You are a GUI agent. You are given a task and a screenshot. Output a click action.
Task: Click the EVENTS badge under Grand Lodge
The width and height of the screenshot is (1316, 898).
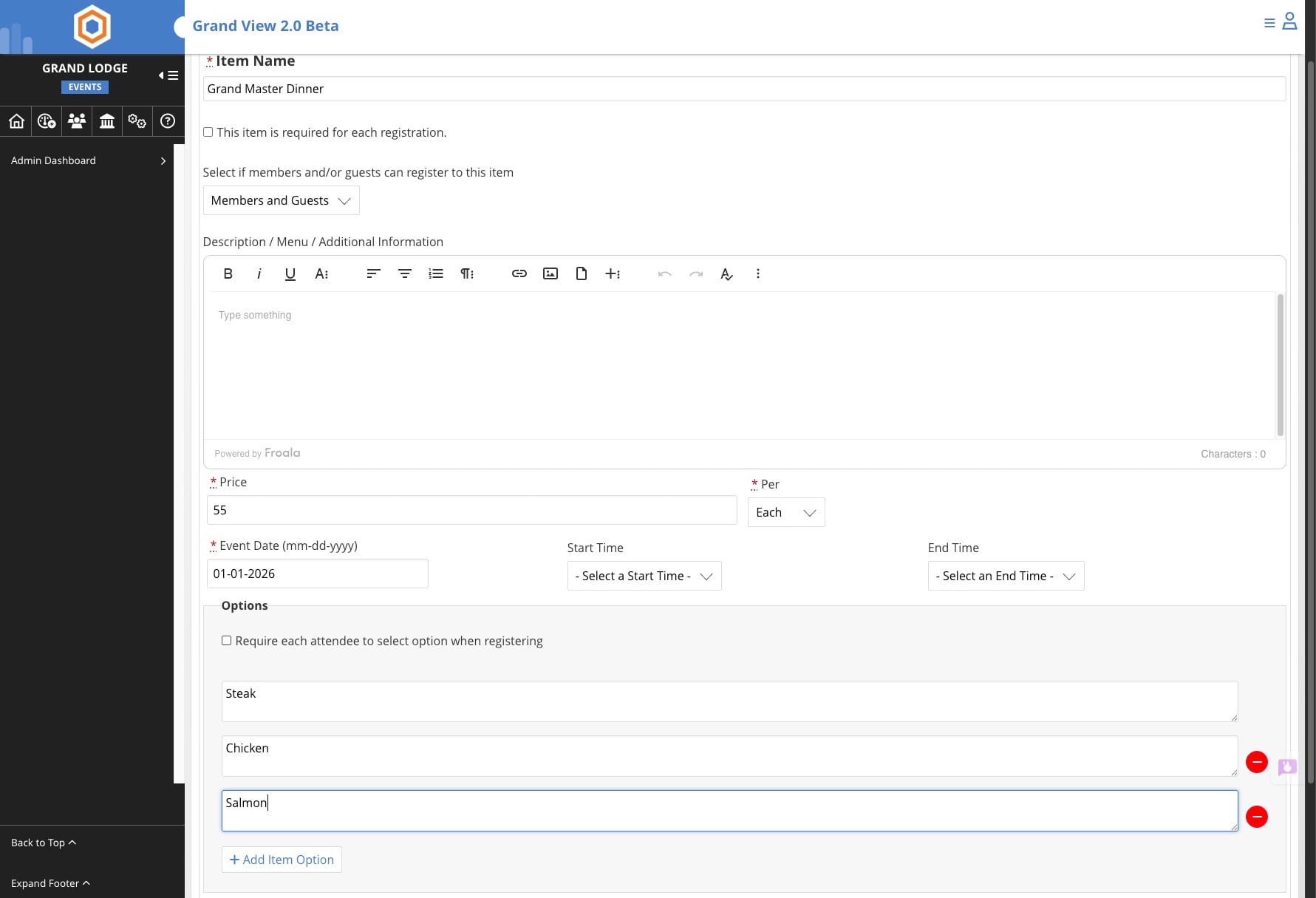click(x=85, y=87)
